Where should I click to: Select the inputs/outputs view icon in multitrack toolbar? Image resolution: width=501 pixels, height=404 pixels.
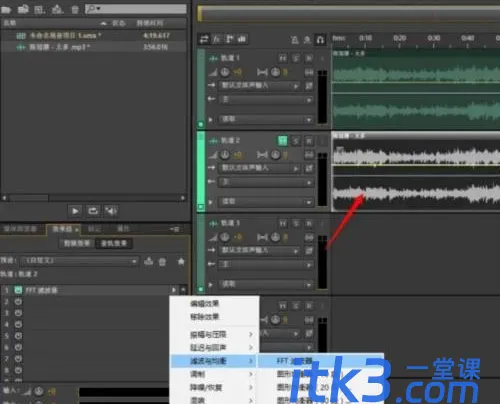[204, 39]
